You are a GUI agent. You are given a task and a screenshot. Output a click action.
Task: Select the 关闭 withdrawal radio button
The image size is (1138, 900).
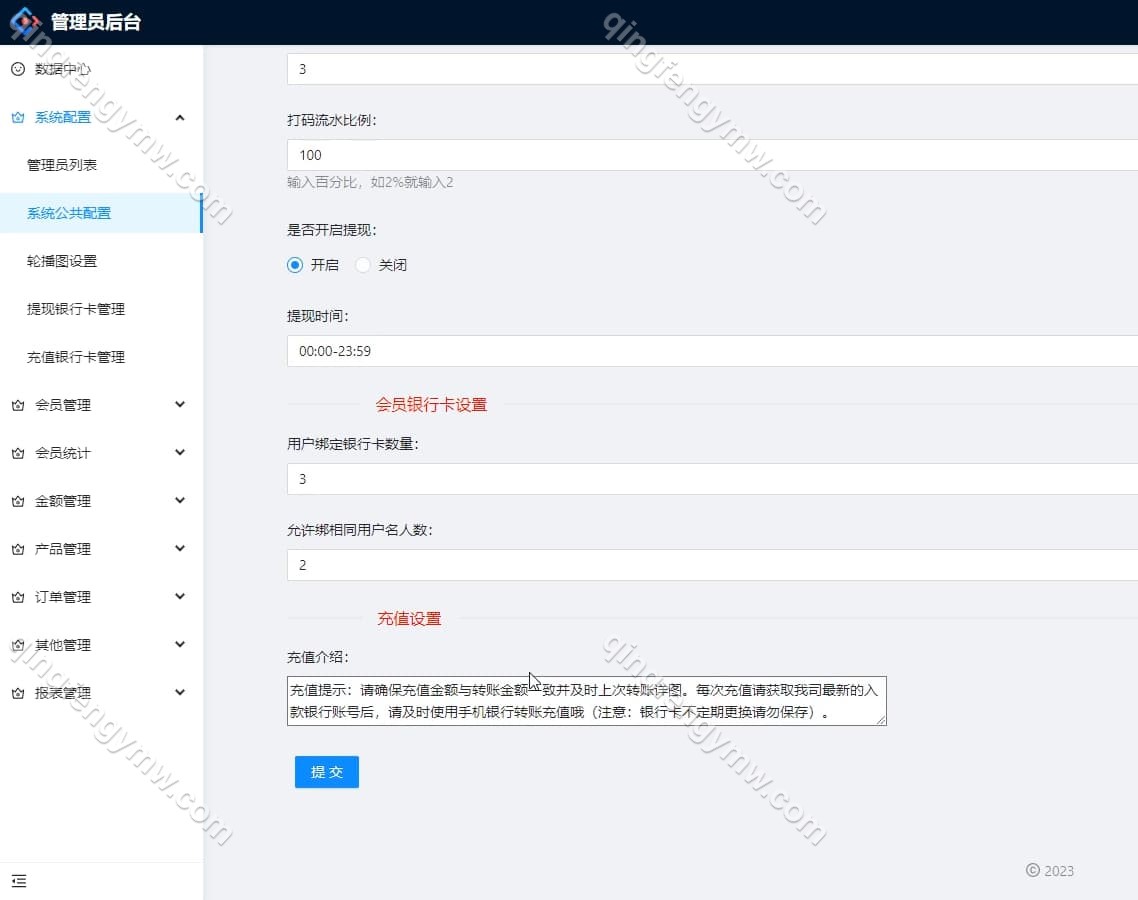click(363, 265)
